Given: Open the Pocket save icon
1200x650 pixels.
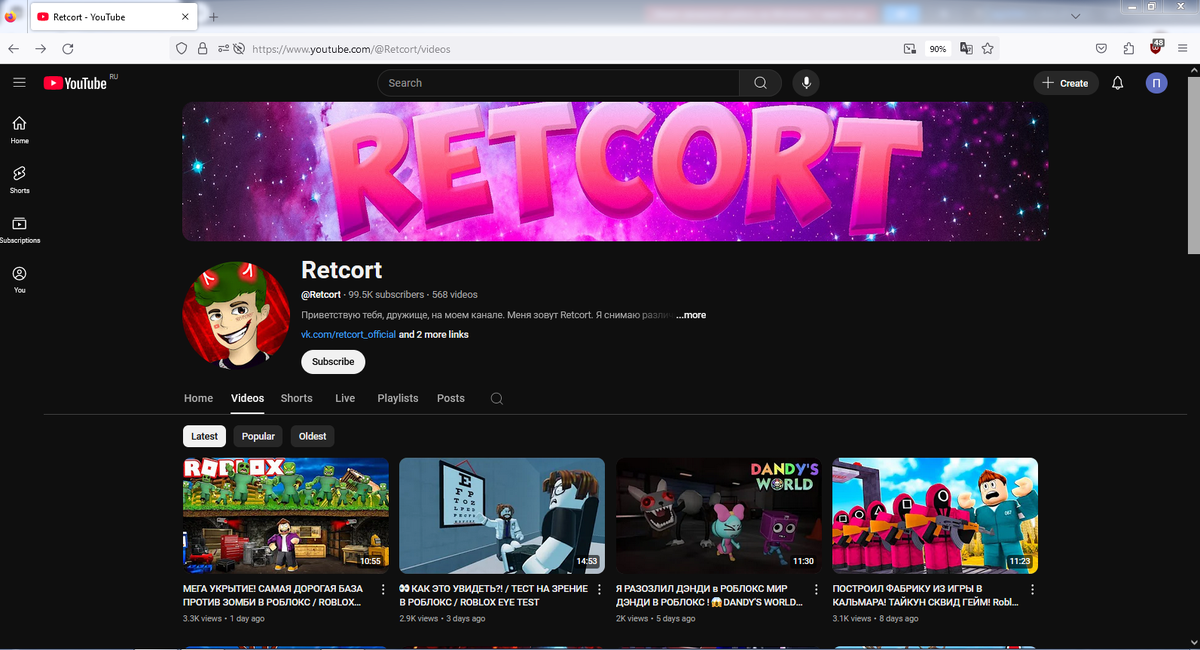Looking at the screenshot, I should [1101, 48].
